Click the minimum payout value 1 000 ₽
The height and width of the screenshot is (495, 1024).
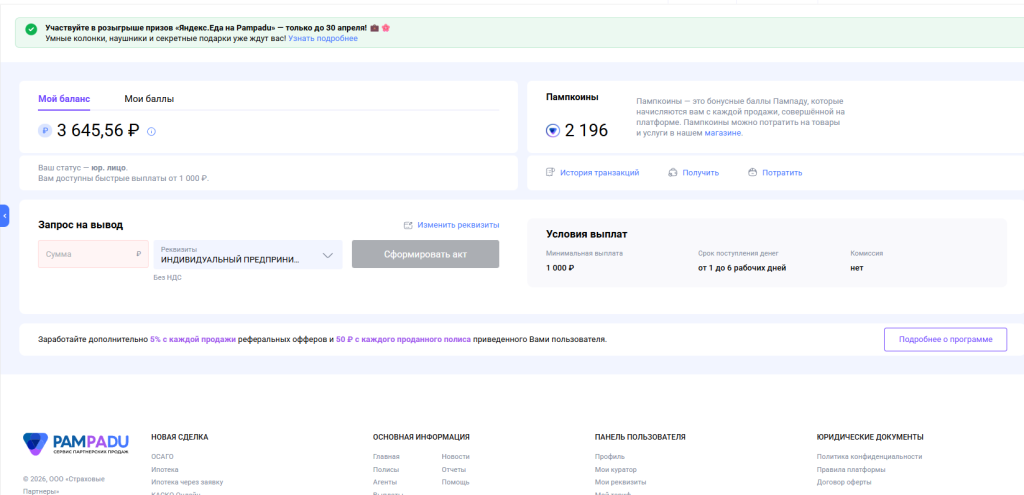click(560, 268)
